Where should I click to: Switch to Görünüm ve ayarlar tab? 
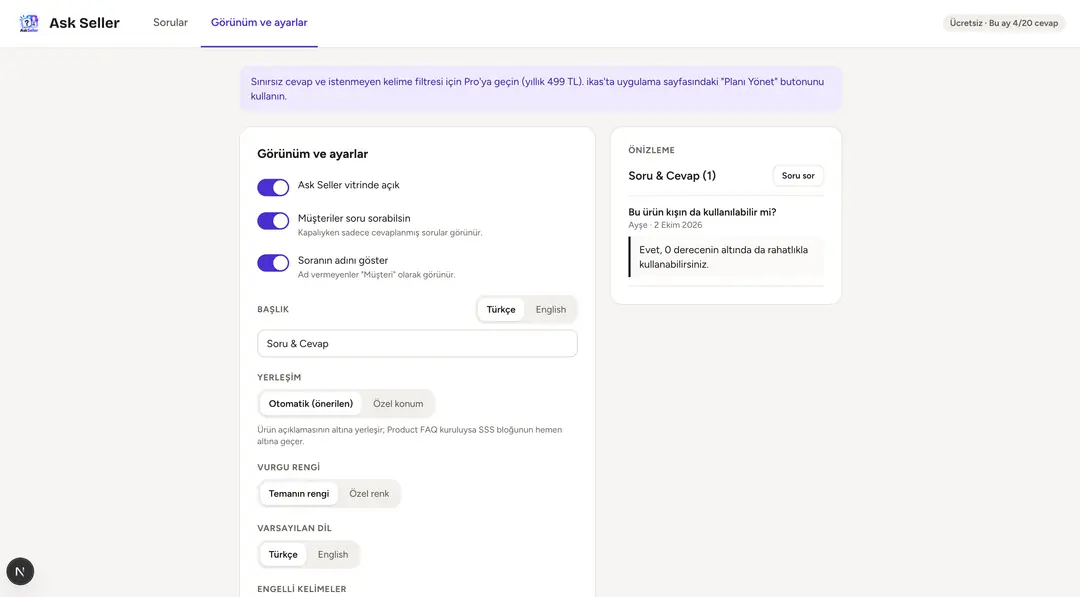[259, 23]
